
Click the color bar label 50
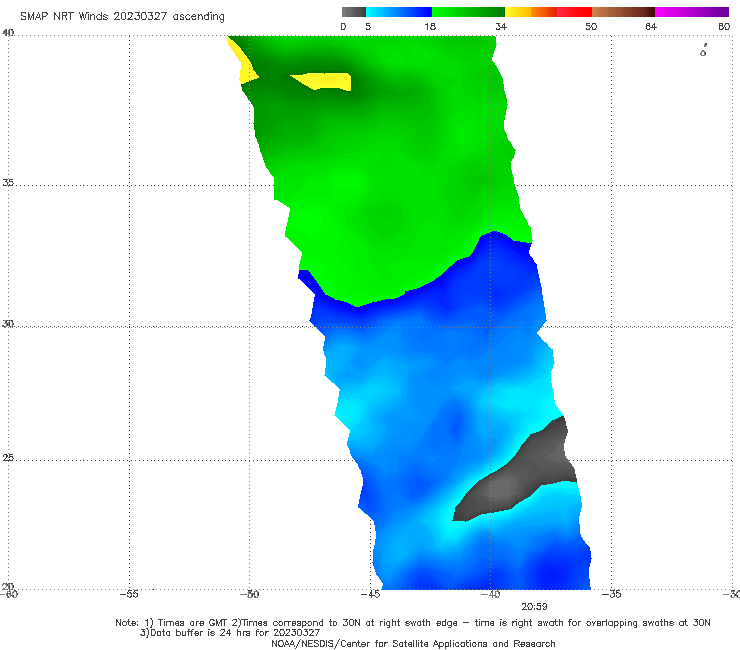tap(591, 27)
